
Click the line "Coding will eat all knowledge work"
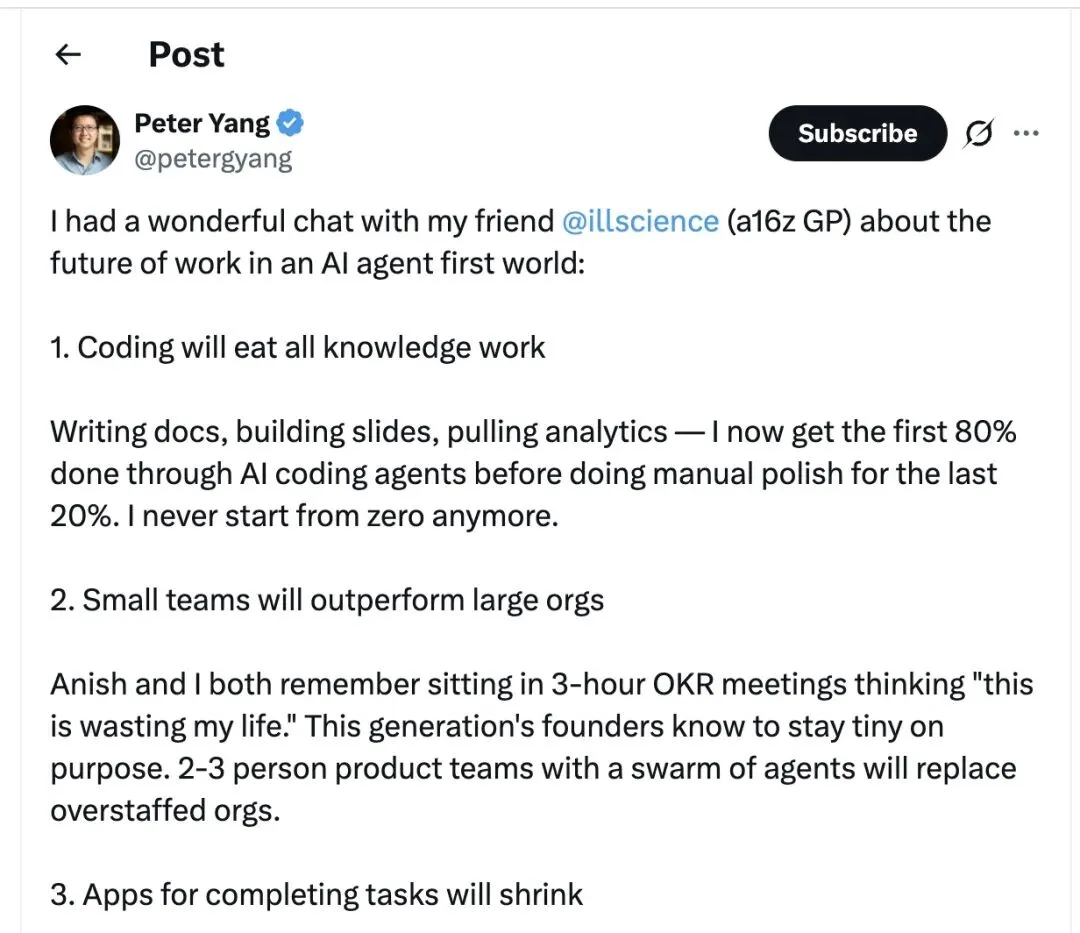click(x=310, y=347)
